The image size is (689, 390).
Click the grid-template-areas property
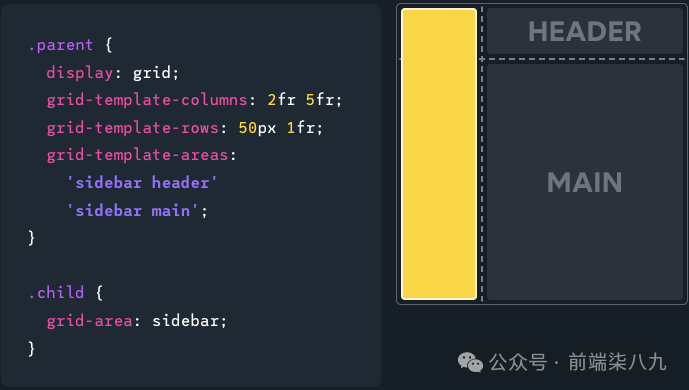click(138, 155)
